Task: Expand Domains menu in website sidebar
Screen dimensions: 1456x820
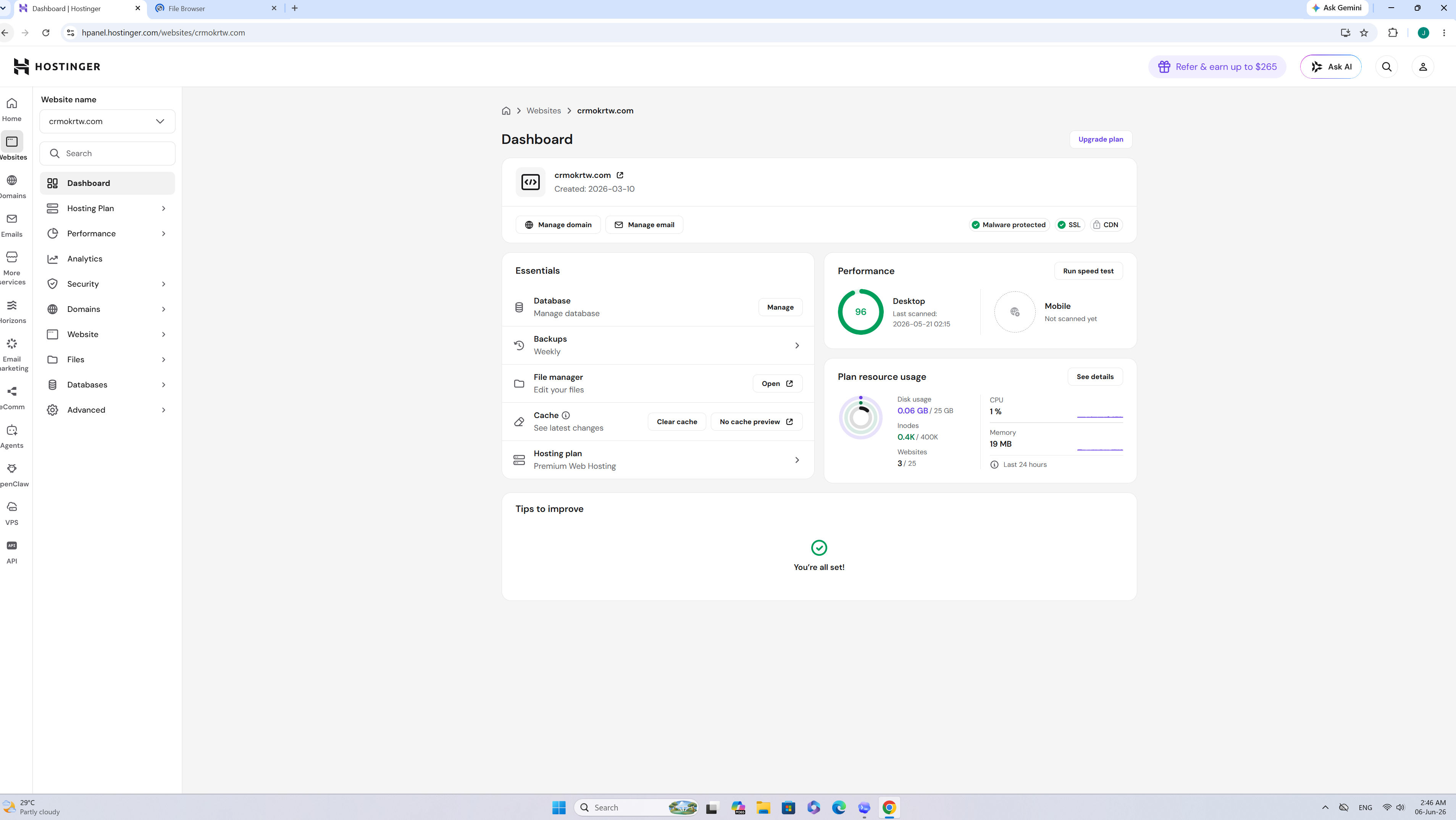Action: 107,309
